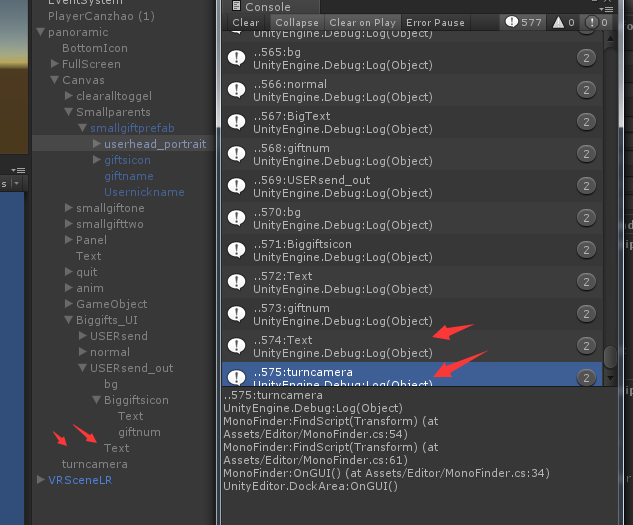Click info icon of the ..568:giftnum log
Viewport: 633px width, 525px height.
point(237,153)
